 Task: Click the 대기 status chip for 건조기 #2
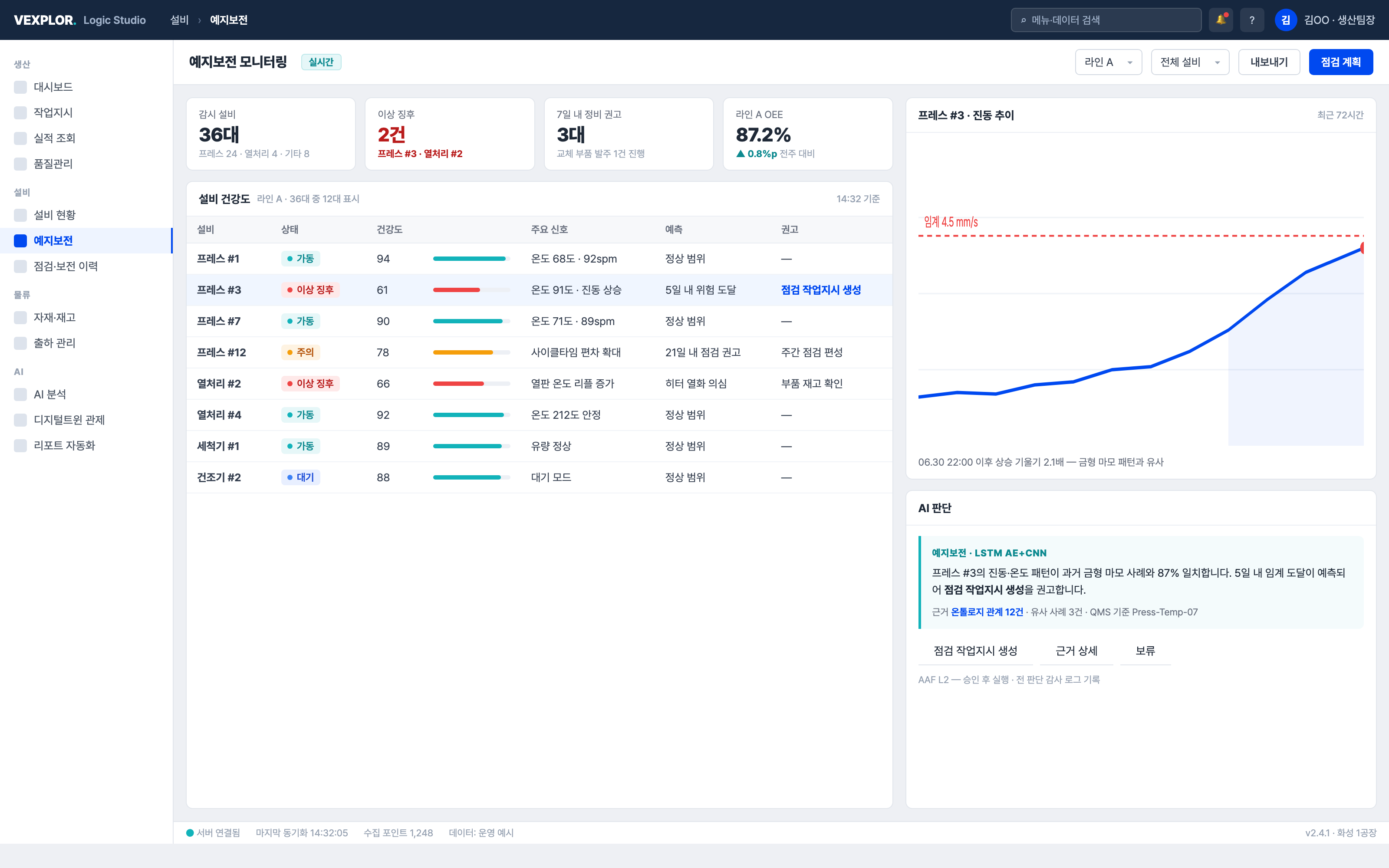(x=300, y=478)
